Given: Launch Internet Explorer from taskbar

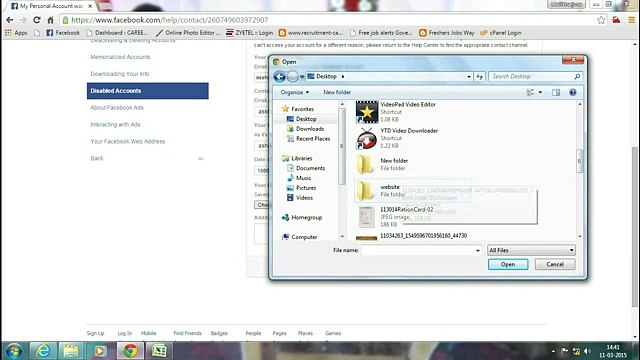Looking at the screenshot, I should [43, 351].
